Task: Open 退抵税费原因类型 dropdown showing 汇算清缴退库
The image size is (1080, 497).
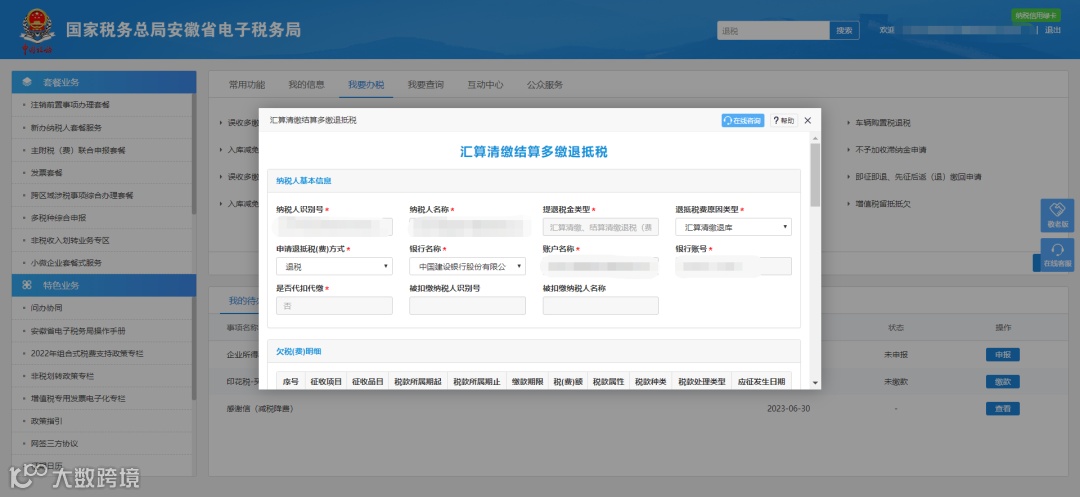Action: [734, 227]
